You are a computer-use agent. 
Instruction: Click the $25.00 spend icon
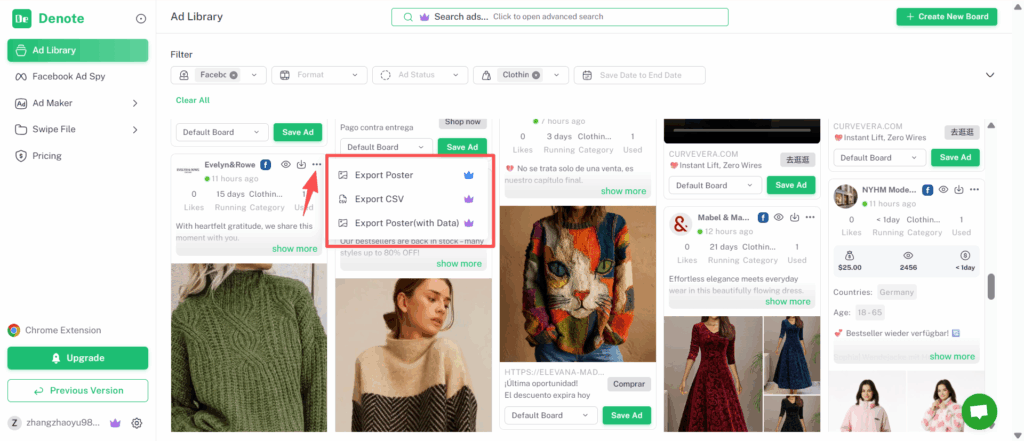point(850,255)
